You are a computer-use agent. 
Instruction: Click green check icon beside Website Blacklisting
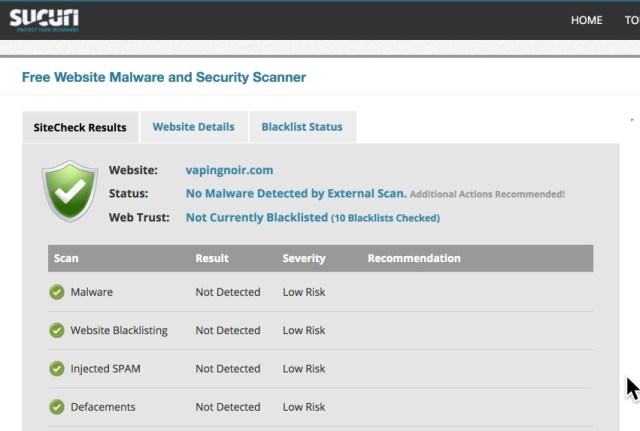tap(57, 330)
